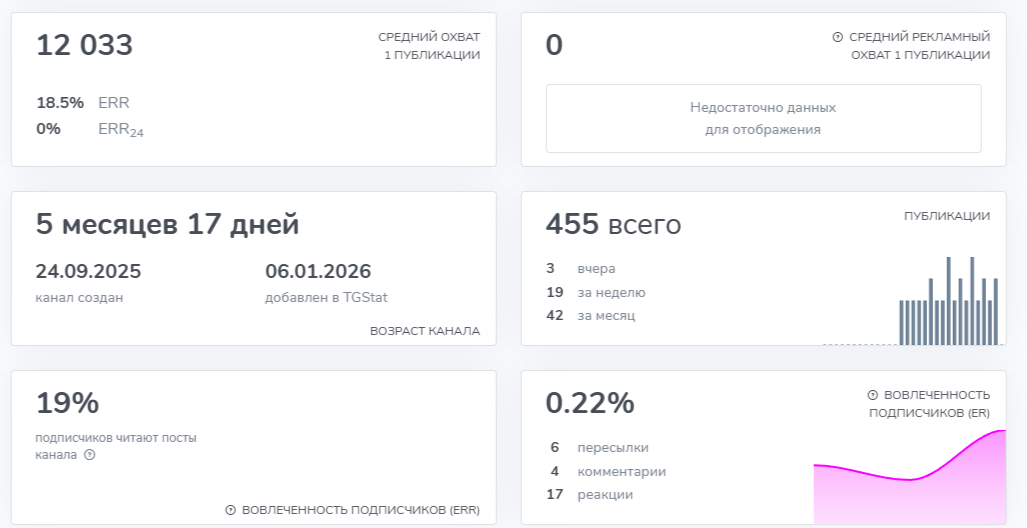Click the реакции row
The width and height of the screenshot is (1027, 528).
click(x=590, y=495)
